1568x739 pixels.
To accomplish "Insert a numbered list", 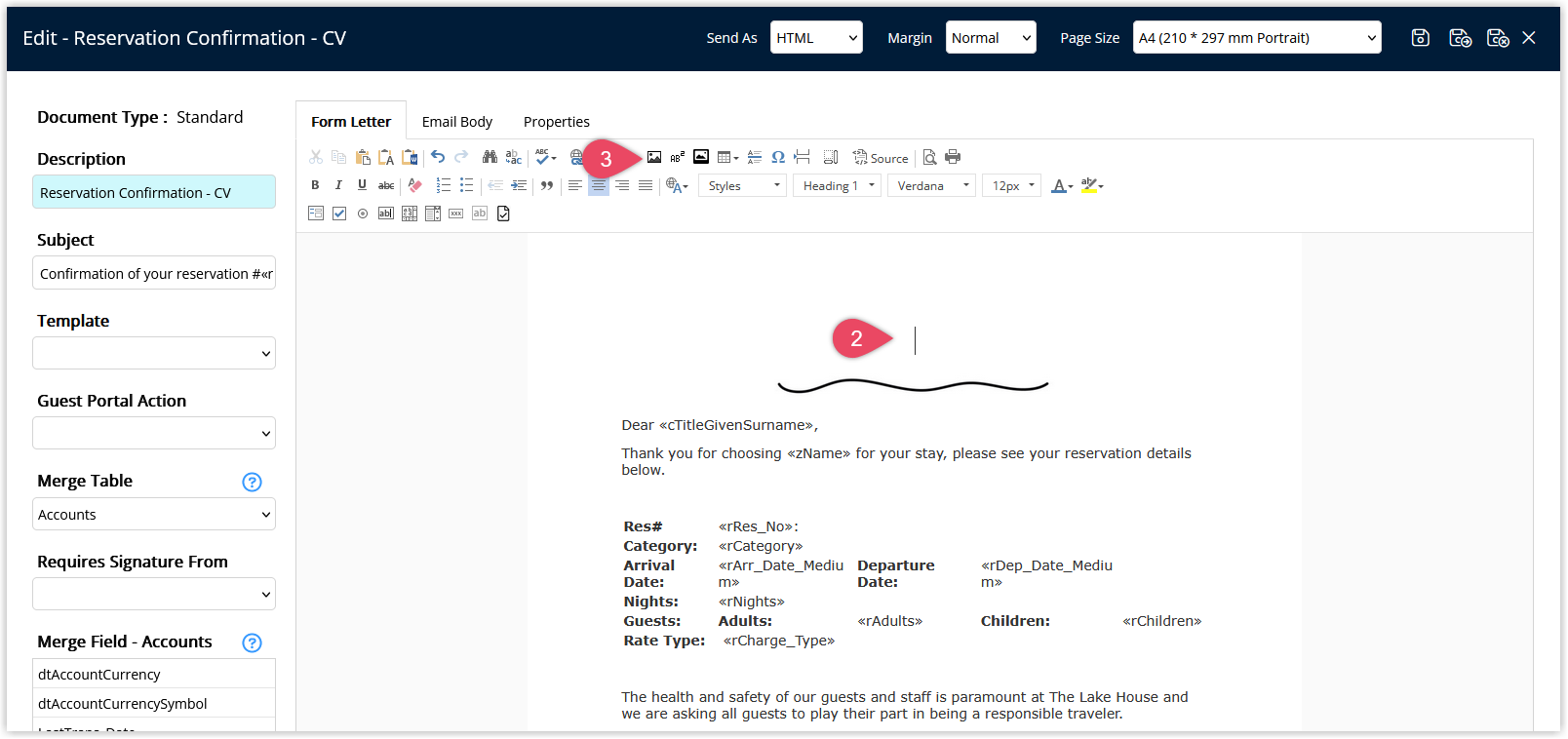I will click(443, 185).
